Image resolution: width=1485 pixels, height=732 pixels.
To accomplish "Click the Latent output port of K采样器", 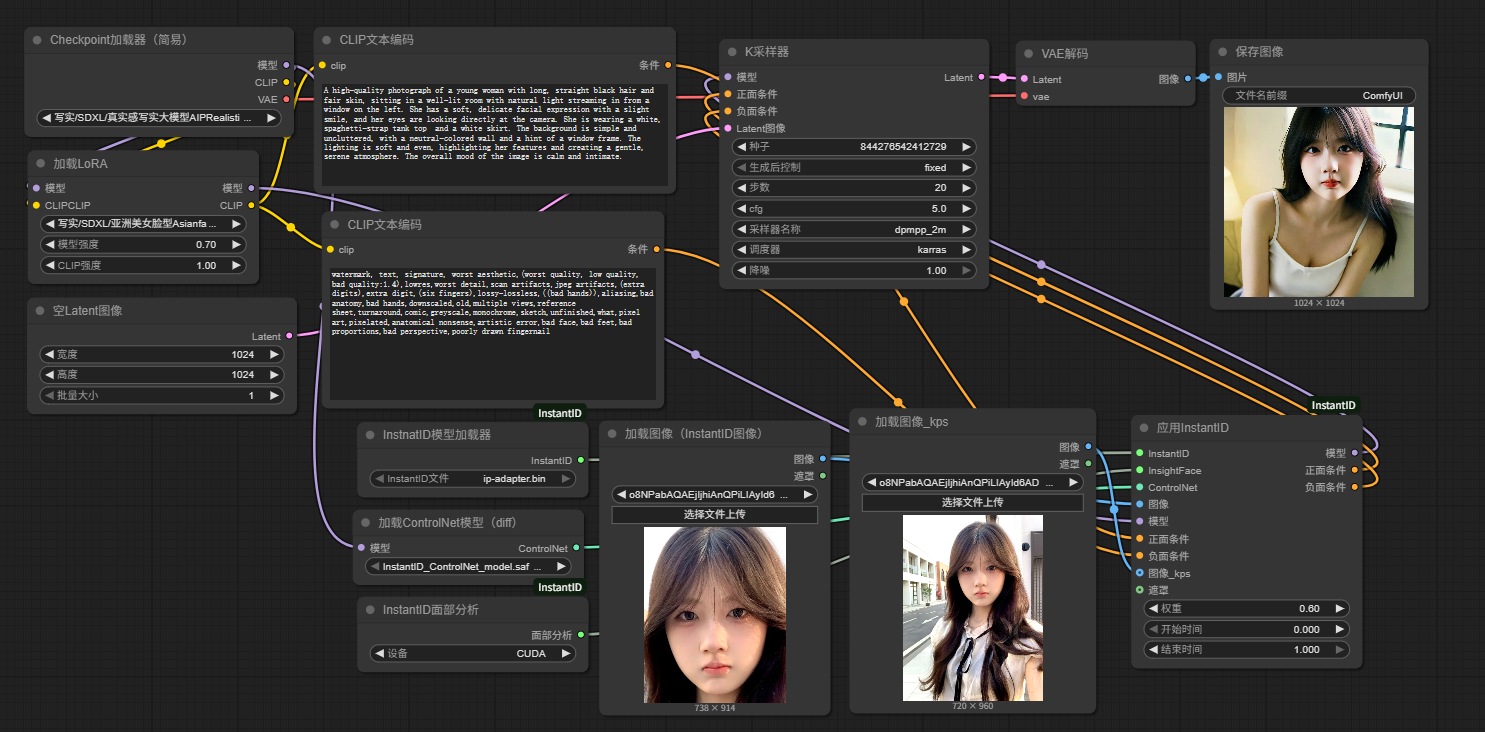I will coord(981,77).
